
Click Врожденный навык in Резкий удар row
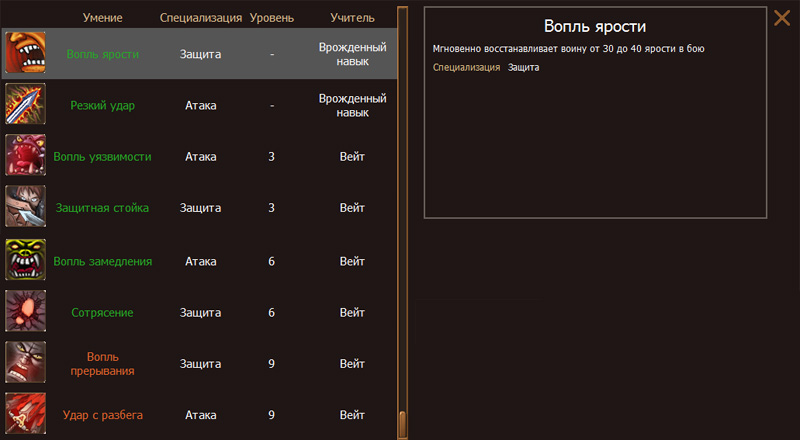tap(353, 106)
